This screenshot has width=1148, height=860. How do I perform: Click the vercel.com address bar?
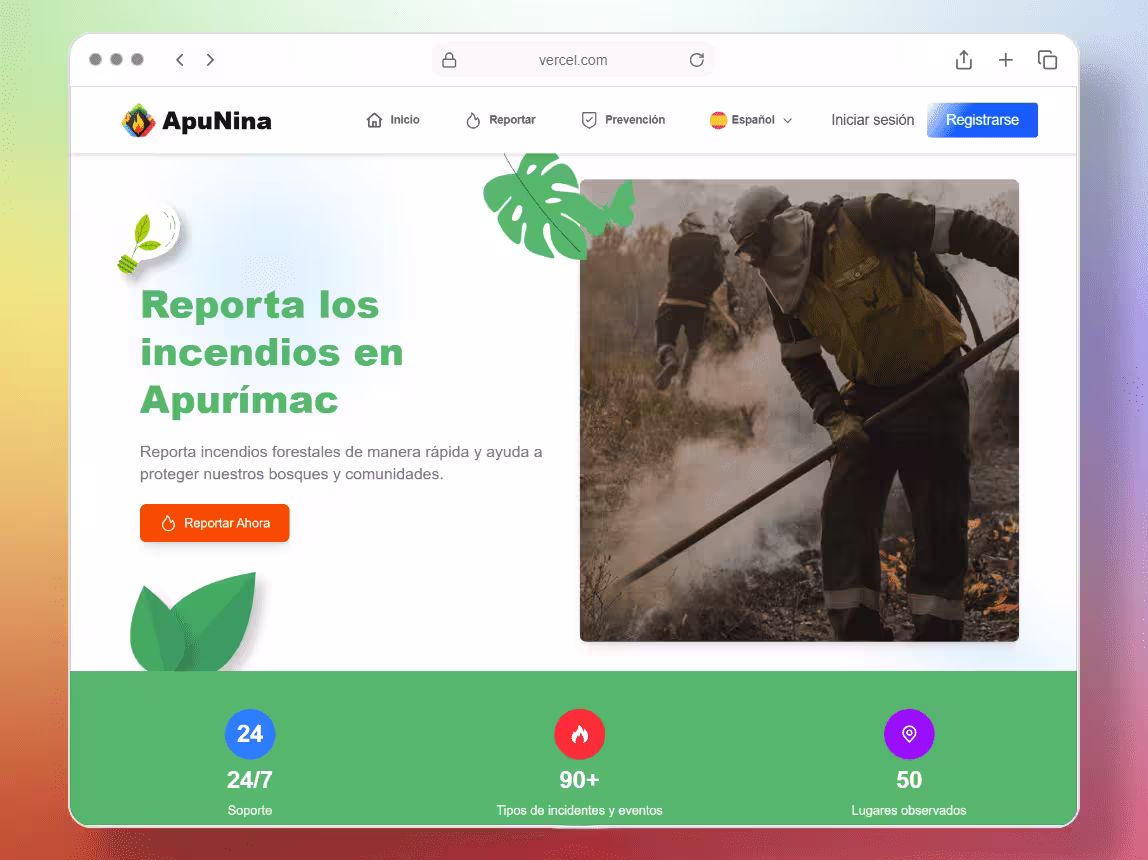coord(573,60)
